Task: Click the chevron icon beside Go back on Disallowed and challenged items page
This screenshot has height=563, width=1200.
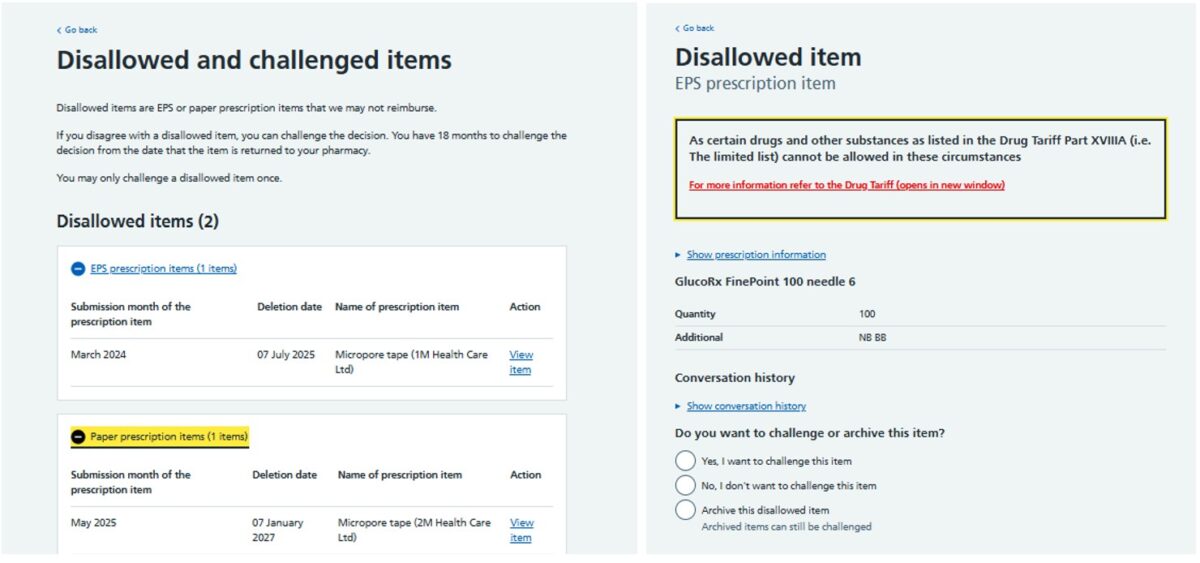Action: [59, 30]
